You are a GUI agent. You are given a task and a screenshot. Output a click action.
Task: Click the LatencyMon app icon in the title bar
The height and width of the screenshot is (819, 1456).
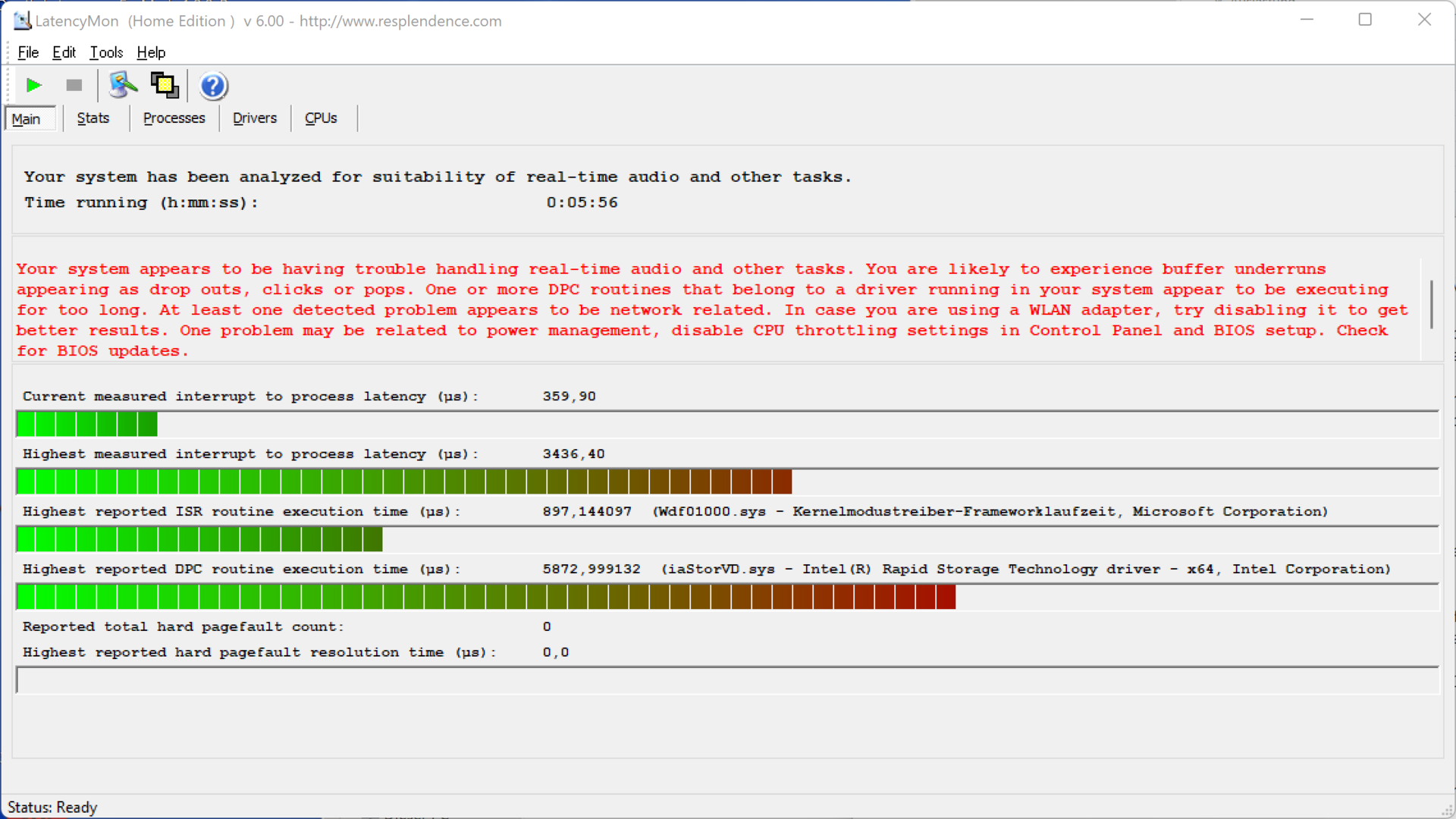(22, 20)
